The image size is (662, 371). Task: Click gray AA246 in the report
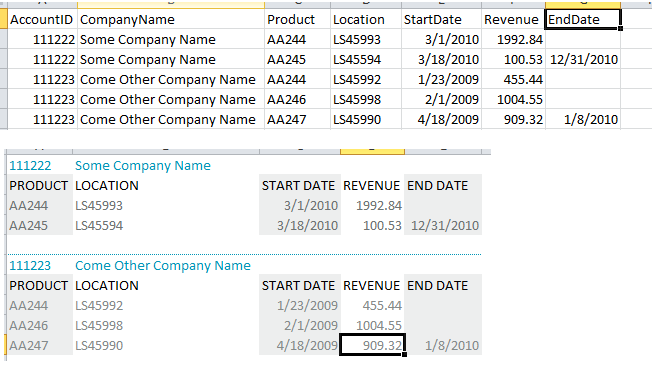[29, 325]
